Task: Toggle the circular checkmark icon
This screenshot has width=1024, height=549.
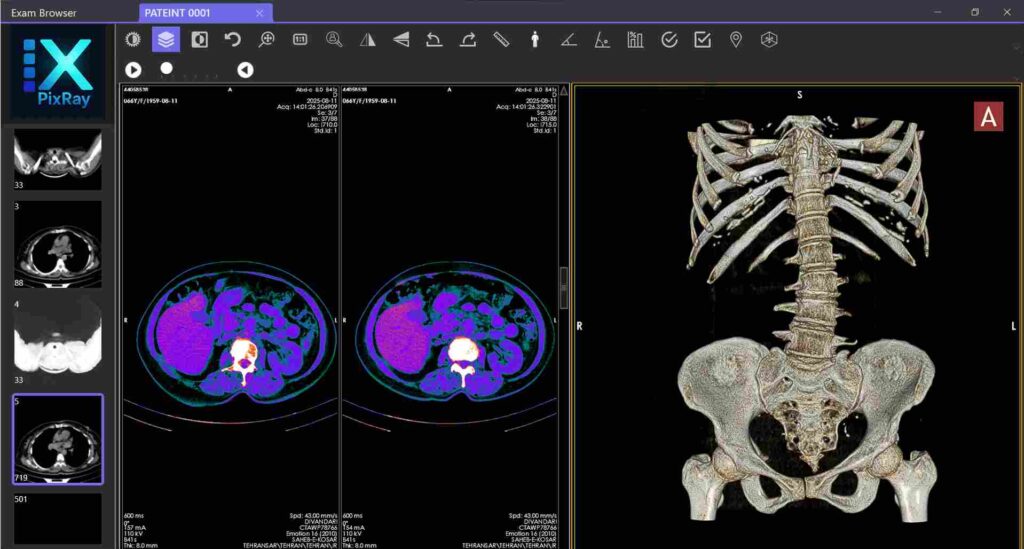Action: [669, 40]
